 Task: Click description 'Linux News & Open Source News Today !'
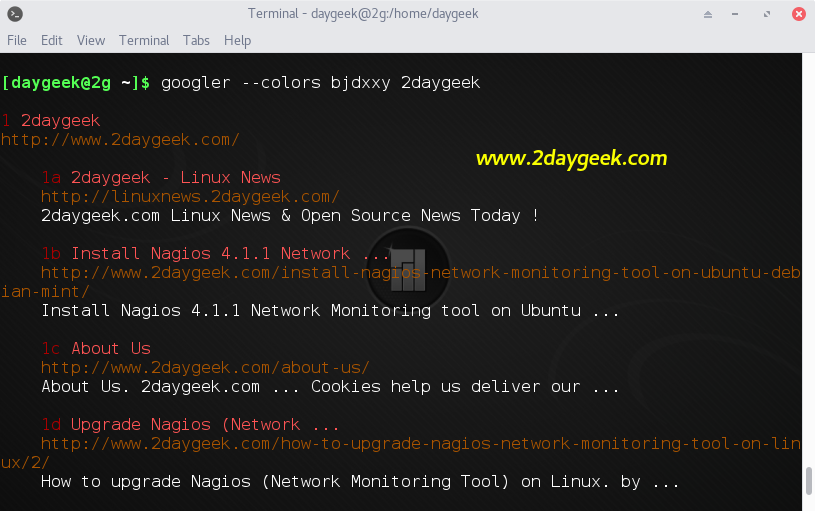click(x=354, y=216)
